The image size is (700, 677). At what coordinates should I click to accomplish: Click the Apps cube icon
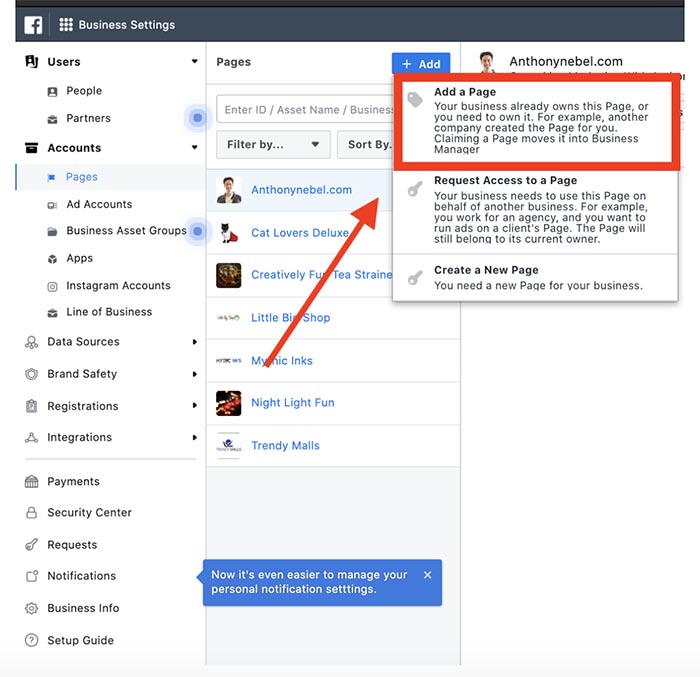[52, 259]
